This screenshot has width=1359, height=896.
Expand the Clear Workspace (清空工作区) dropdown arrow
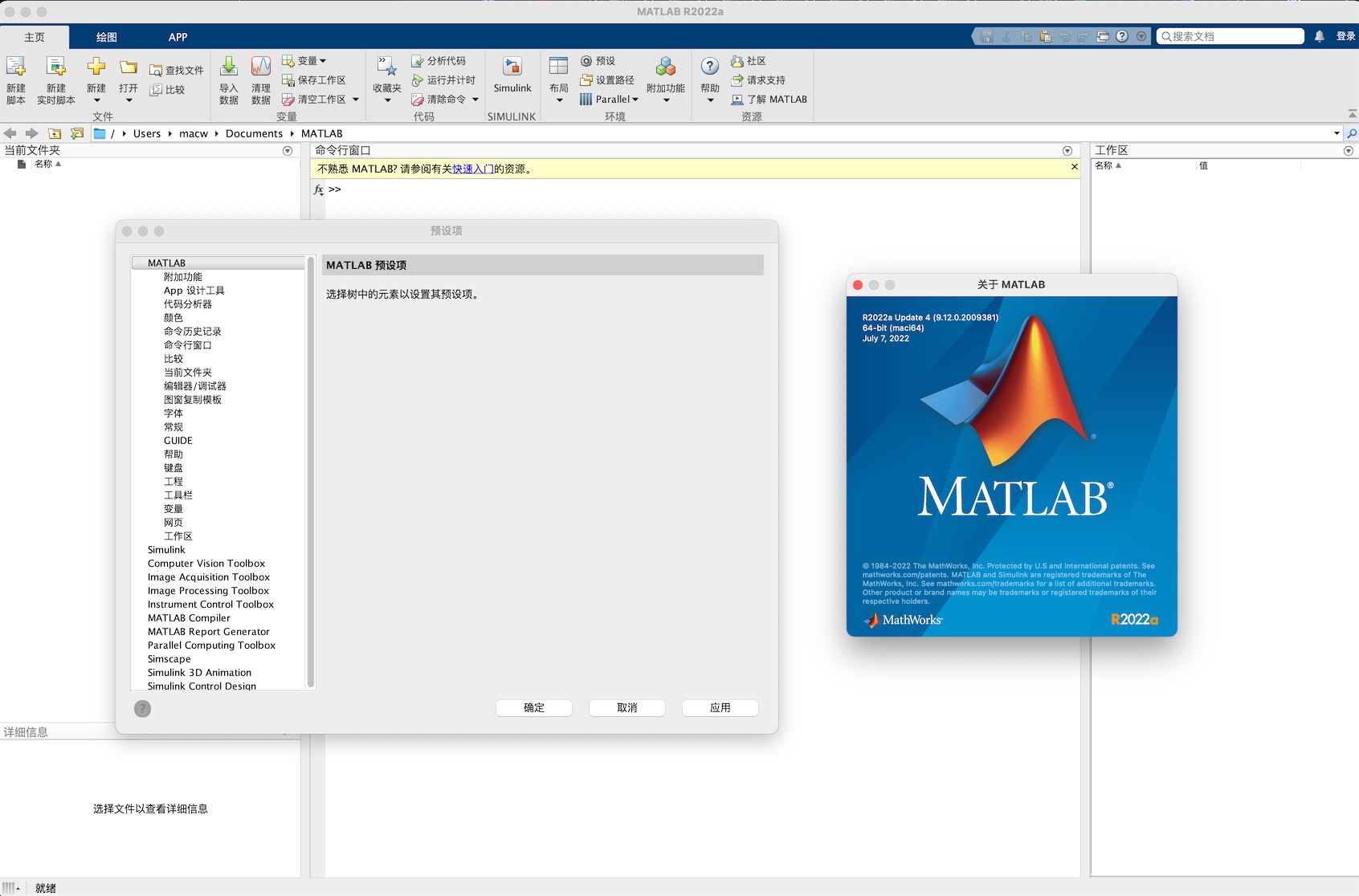tap(356, 100)
